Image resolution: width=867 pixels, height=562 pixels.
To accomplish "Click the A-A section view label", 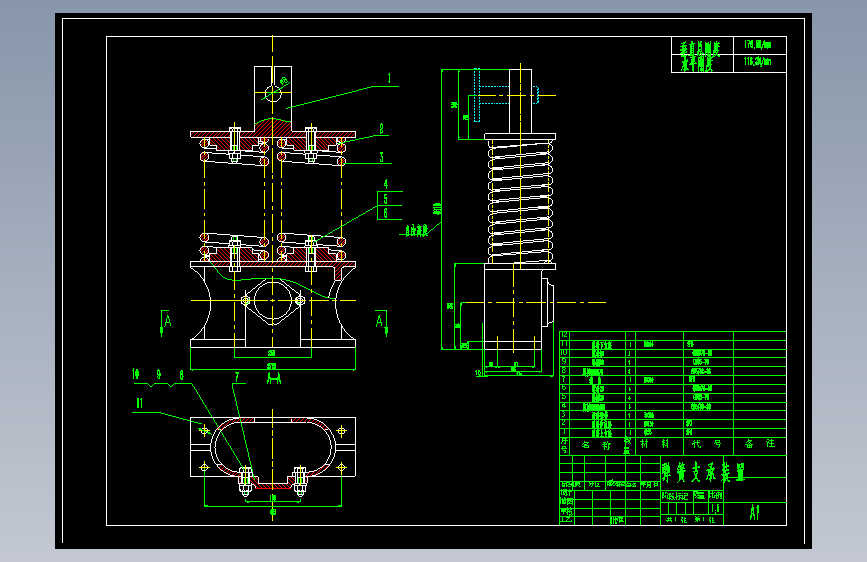I will pyautogui.click(x=274, y=378).
